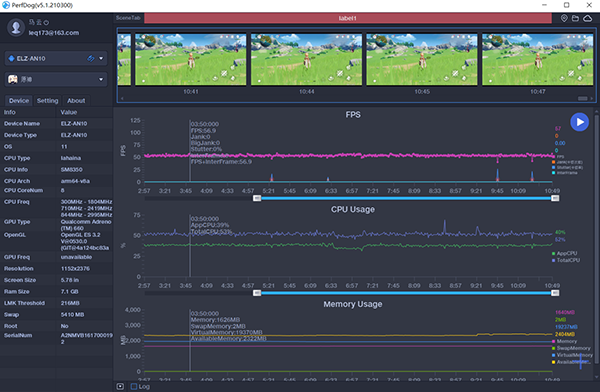
Task: Toggle Stutter series in FPS legend
Action: pos(567,167)
